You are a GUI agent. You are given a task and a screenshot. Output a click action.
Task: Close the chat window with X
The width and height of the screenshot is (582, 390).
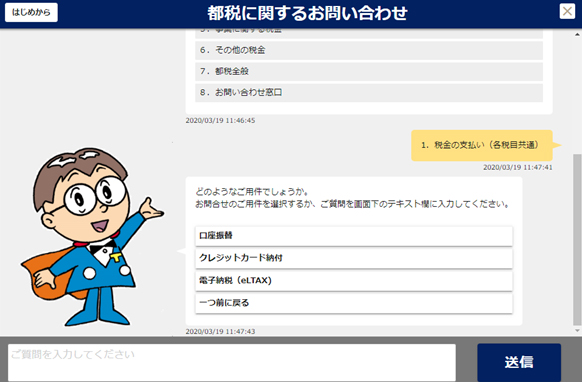pos(567,11)
